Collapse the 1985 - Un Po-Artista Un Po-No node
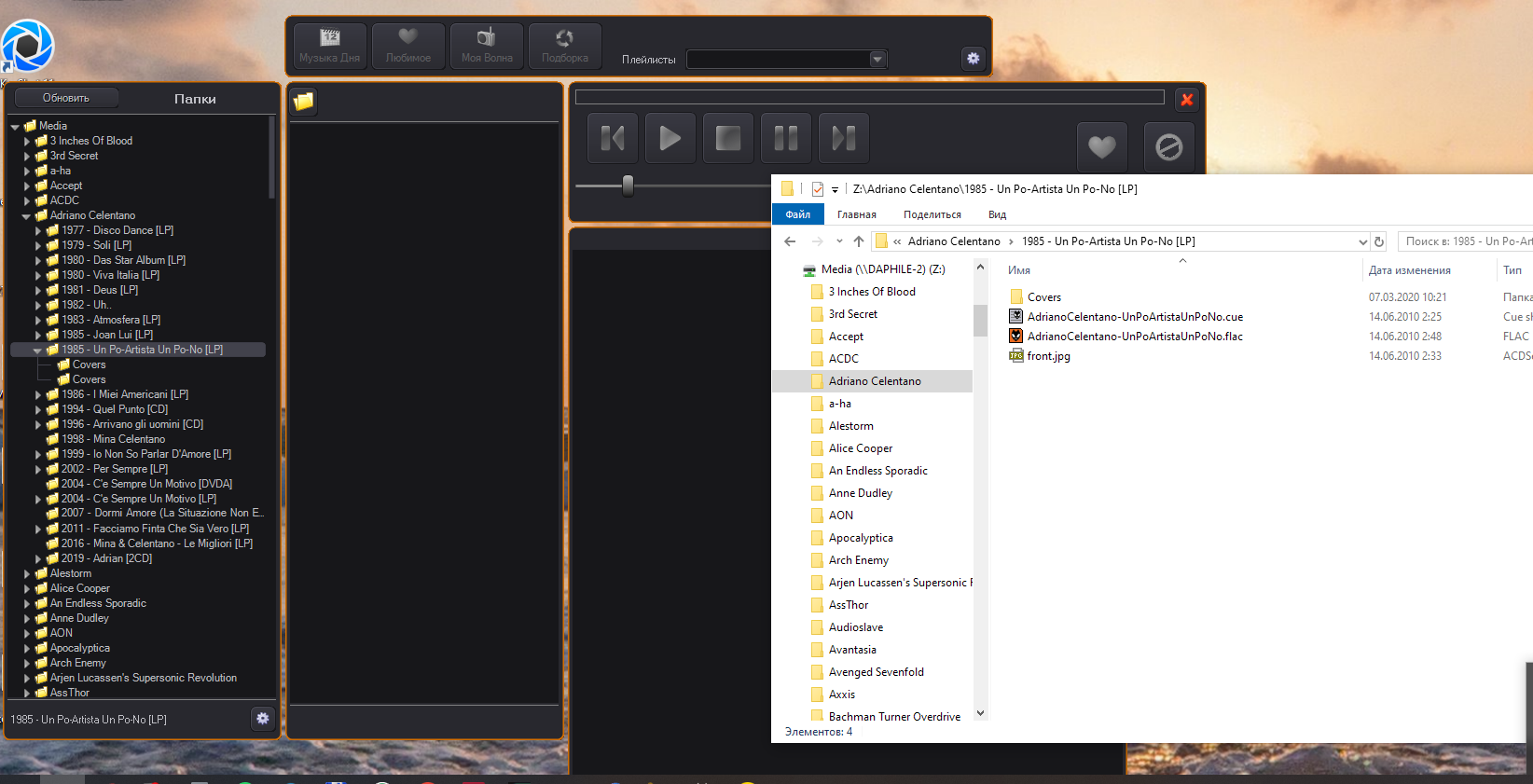The width and height of the screenshot is (1533, 784). pos(38,351)
